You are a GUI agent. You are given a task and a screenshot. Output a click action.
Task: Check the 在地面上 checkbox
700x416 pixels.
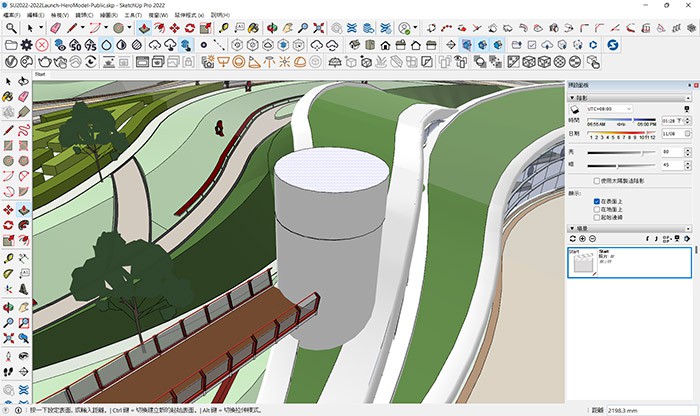coord(596,209)
